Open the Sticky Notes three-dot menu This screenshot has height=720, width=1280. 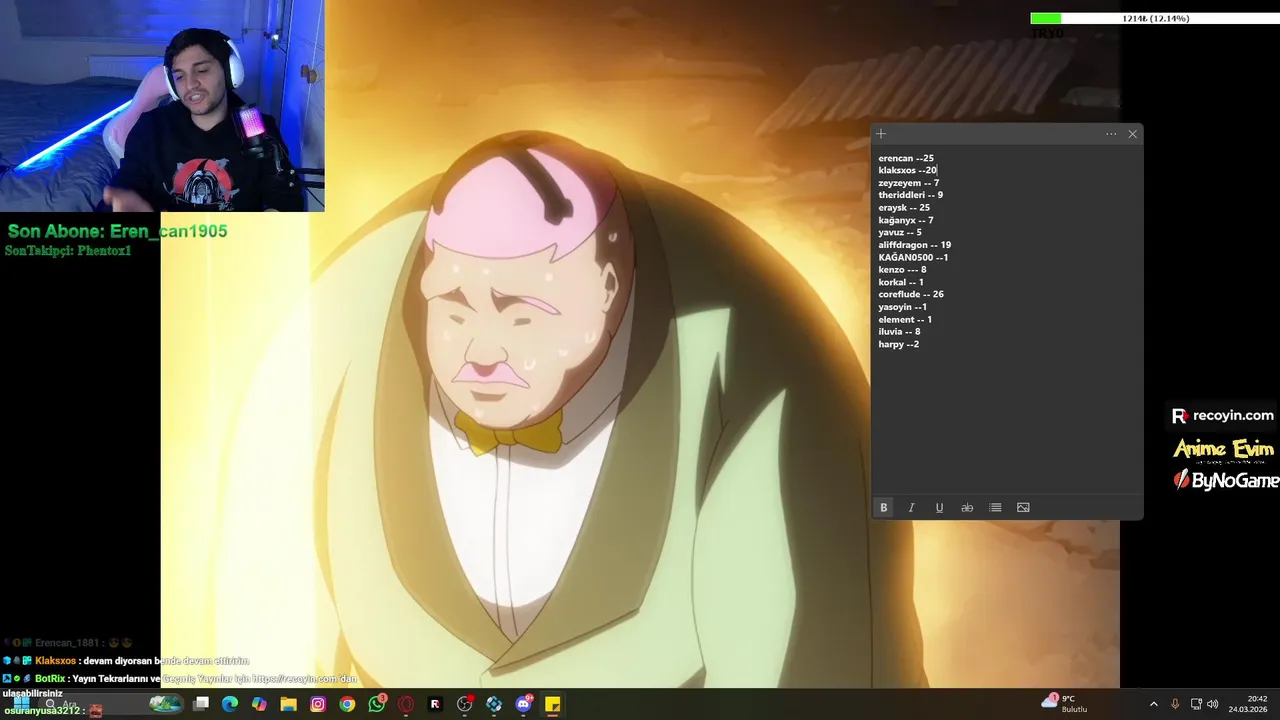click(1111, 134)
